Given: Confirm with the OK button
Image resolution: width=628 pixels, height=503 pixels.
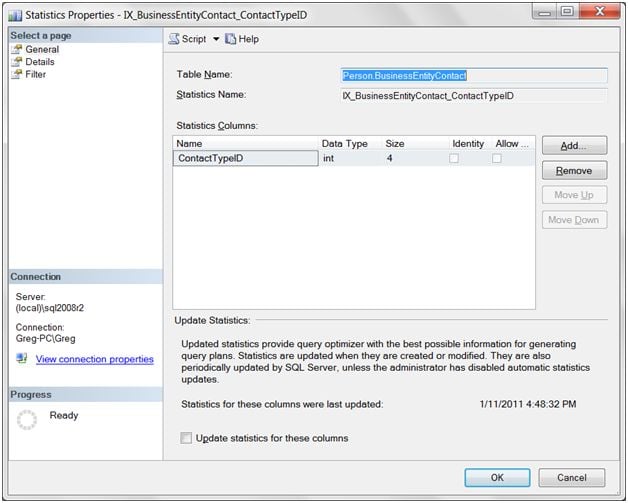Looking at the screenshot, I should 497,477.
